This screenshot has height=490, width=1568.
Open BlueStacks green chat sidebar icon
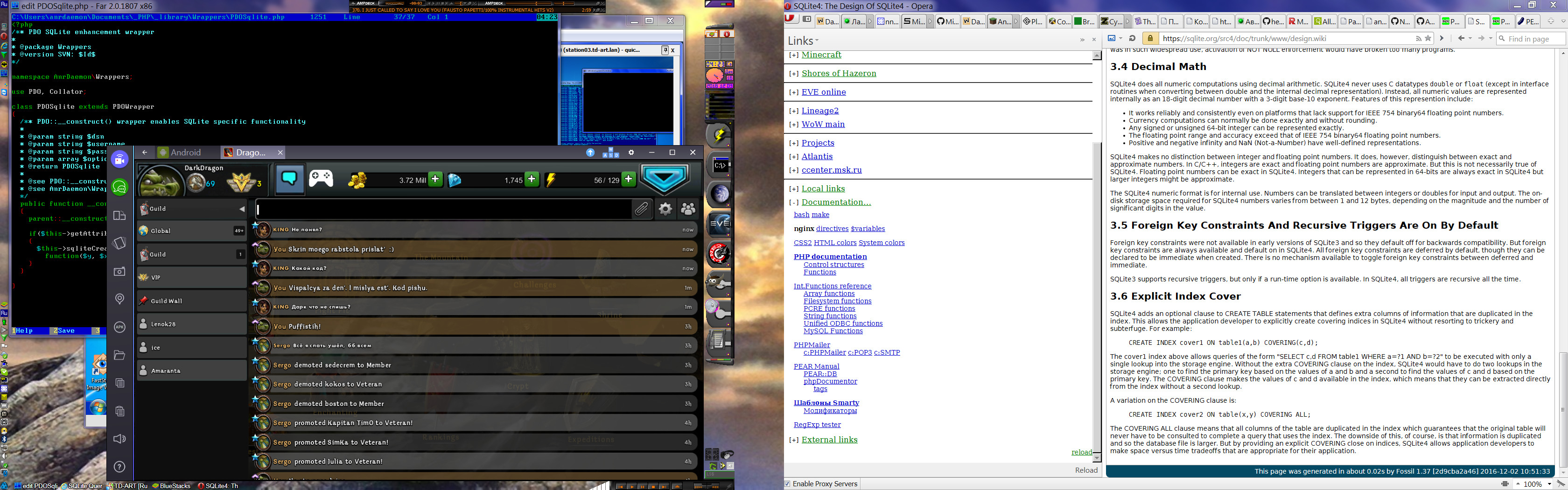click(120, 188)
